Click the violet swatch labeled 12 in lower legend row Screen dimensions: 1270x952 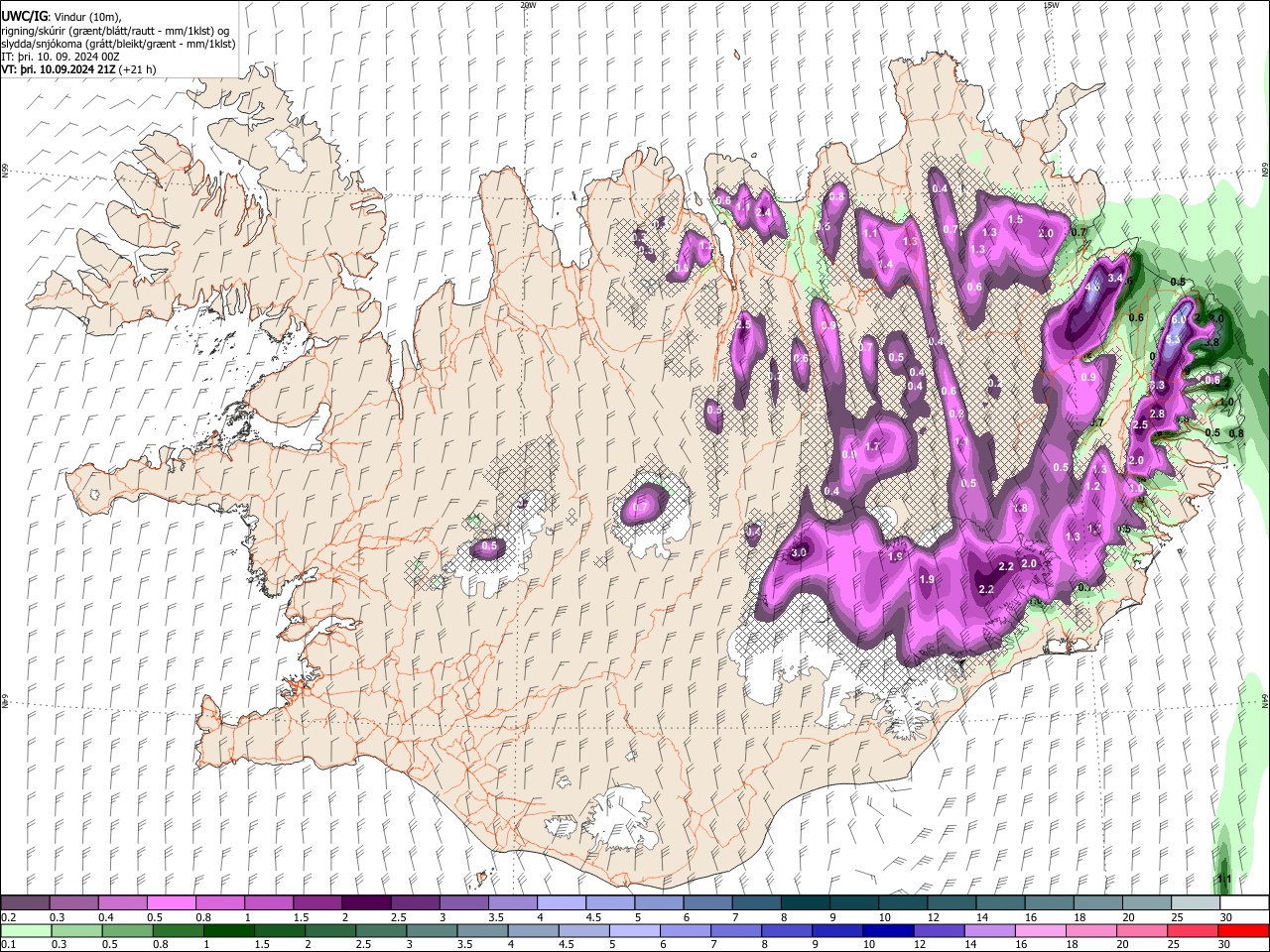[939, 930]
